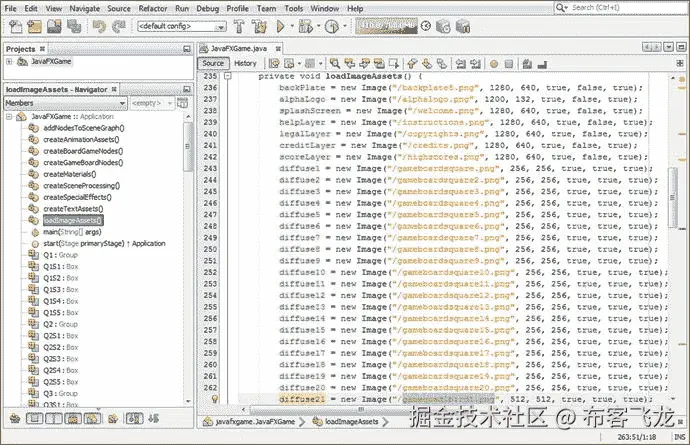The width and height of the screenshot is (690, 445).
Task: Click the Clean and Build icon
Action: click(259, 27)
